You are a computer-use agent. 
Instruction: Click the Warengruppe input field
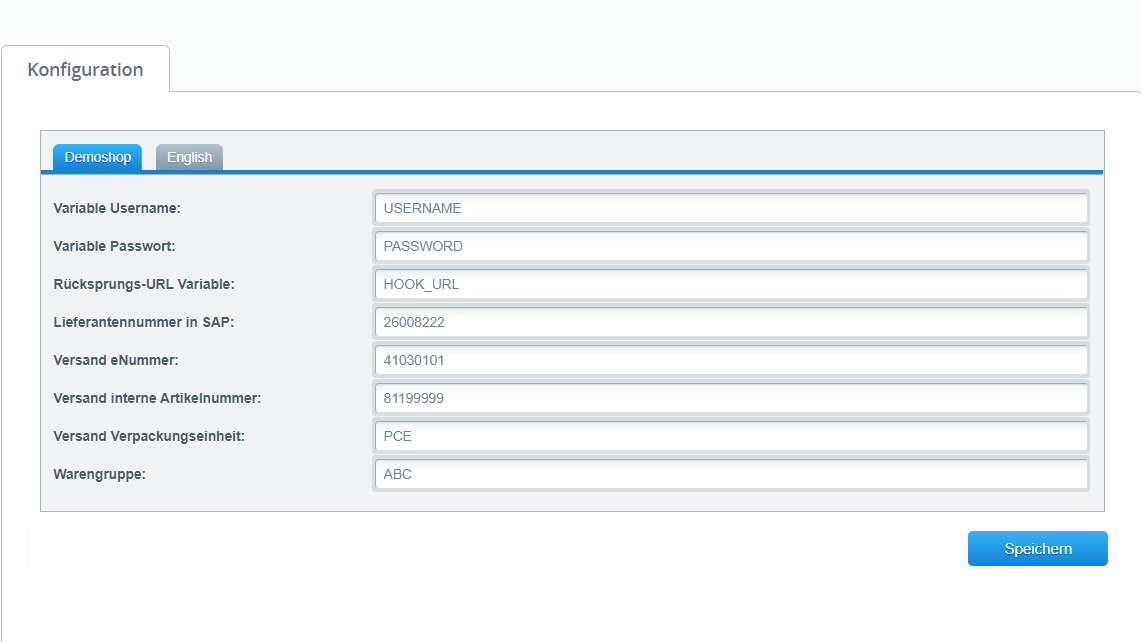pos(731,474)
